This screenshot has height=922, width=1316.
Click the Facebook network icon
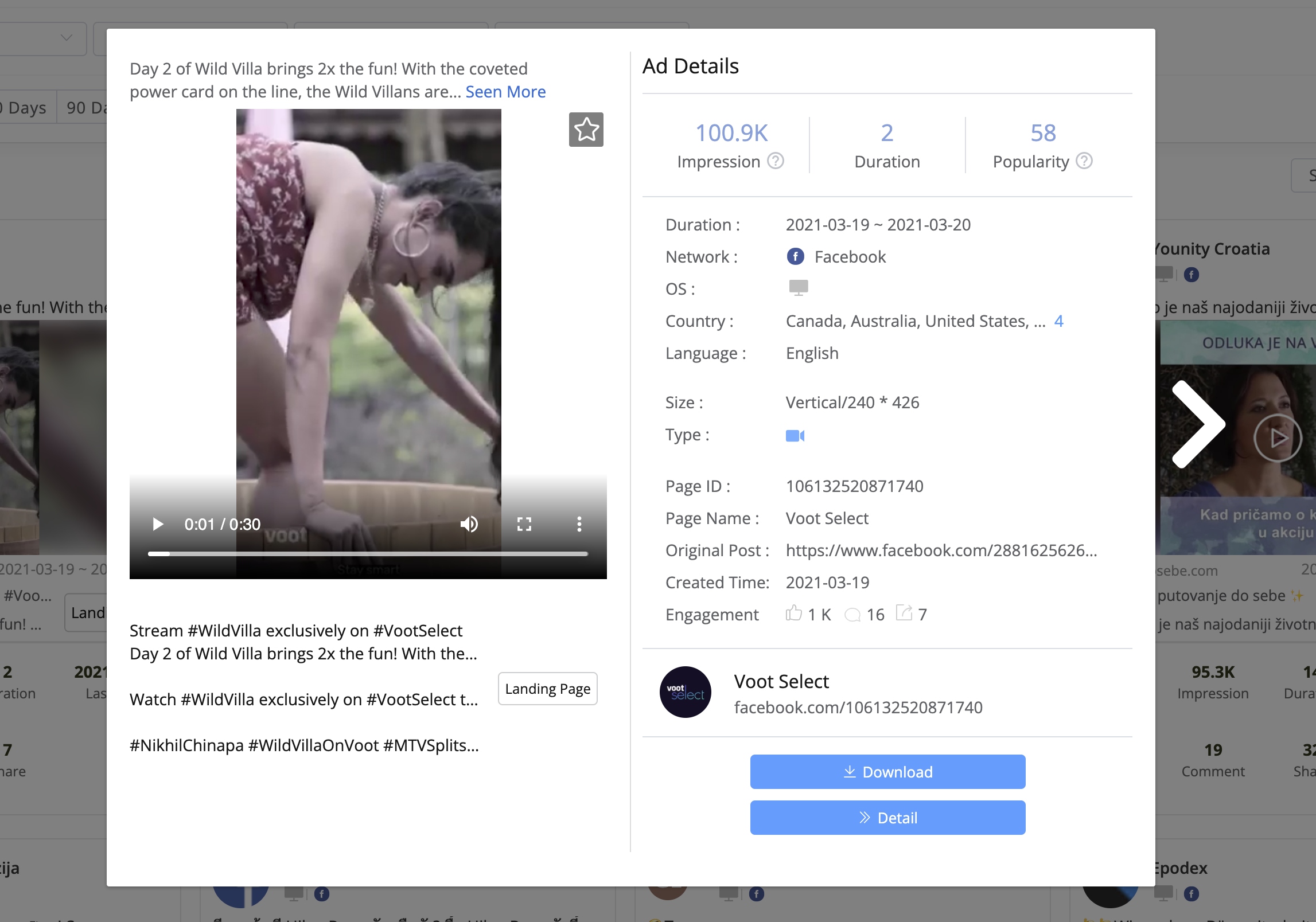coord(795,256)
